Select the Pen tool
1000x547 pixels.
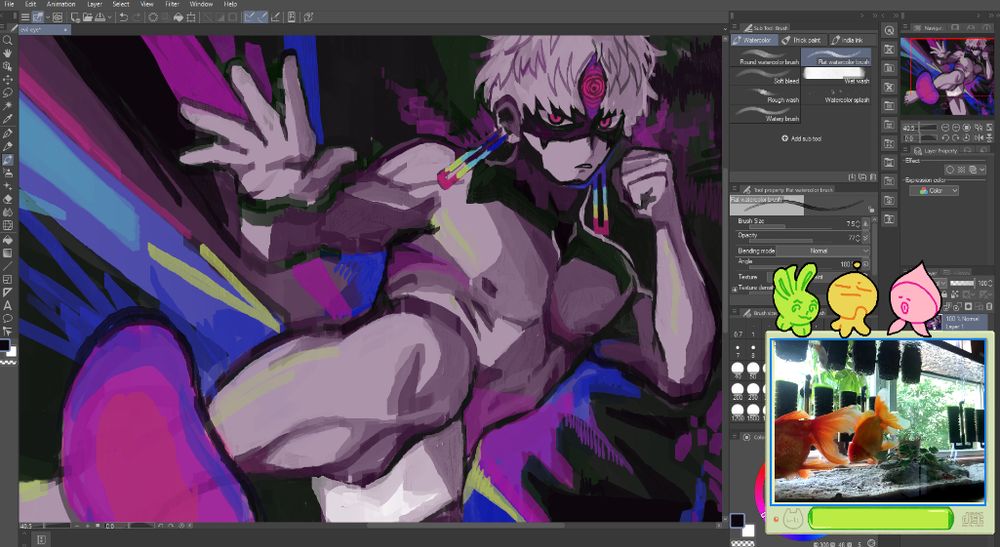click(8, 133)
